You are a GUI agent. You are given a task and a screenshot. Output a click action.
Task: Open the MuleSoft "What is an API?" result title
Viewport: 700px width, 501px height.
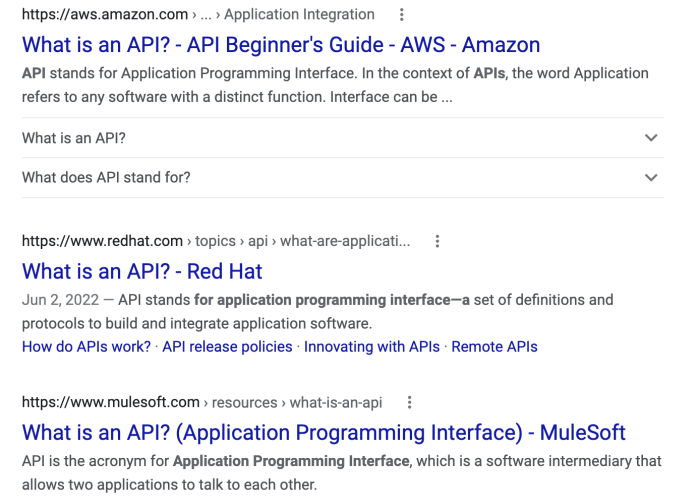coord(324,433)
